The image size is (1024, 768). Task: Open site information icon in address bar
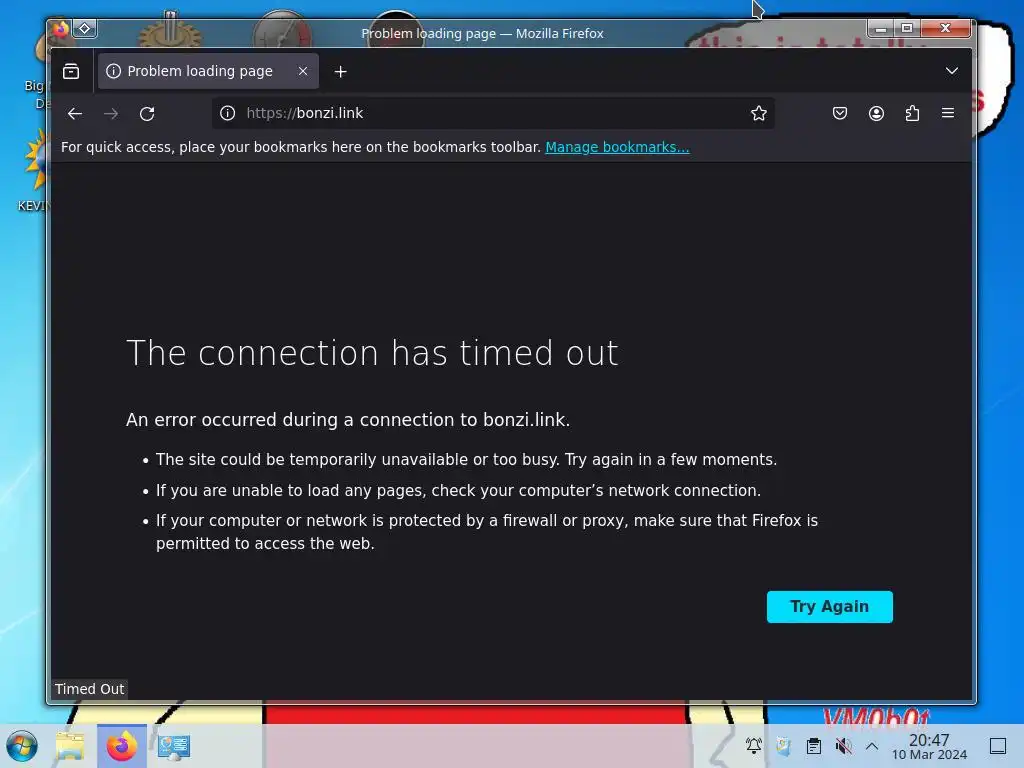pos(227,113)
